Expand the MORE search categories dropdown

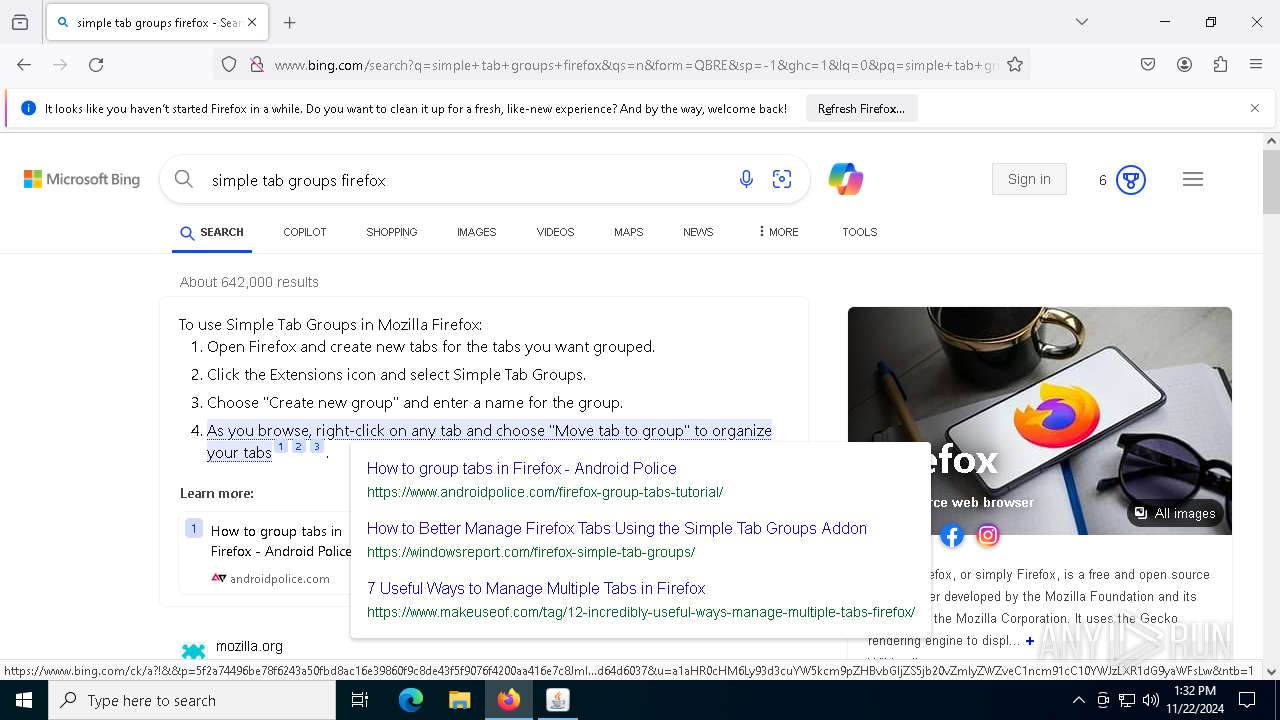coord(778,232)
